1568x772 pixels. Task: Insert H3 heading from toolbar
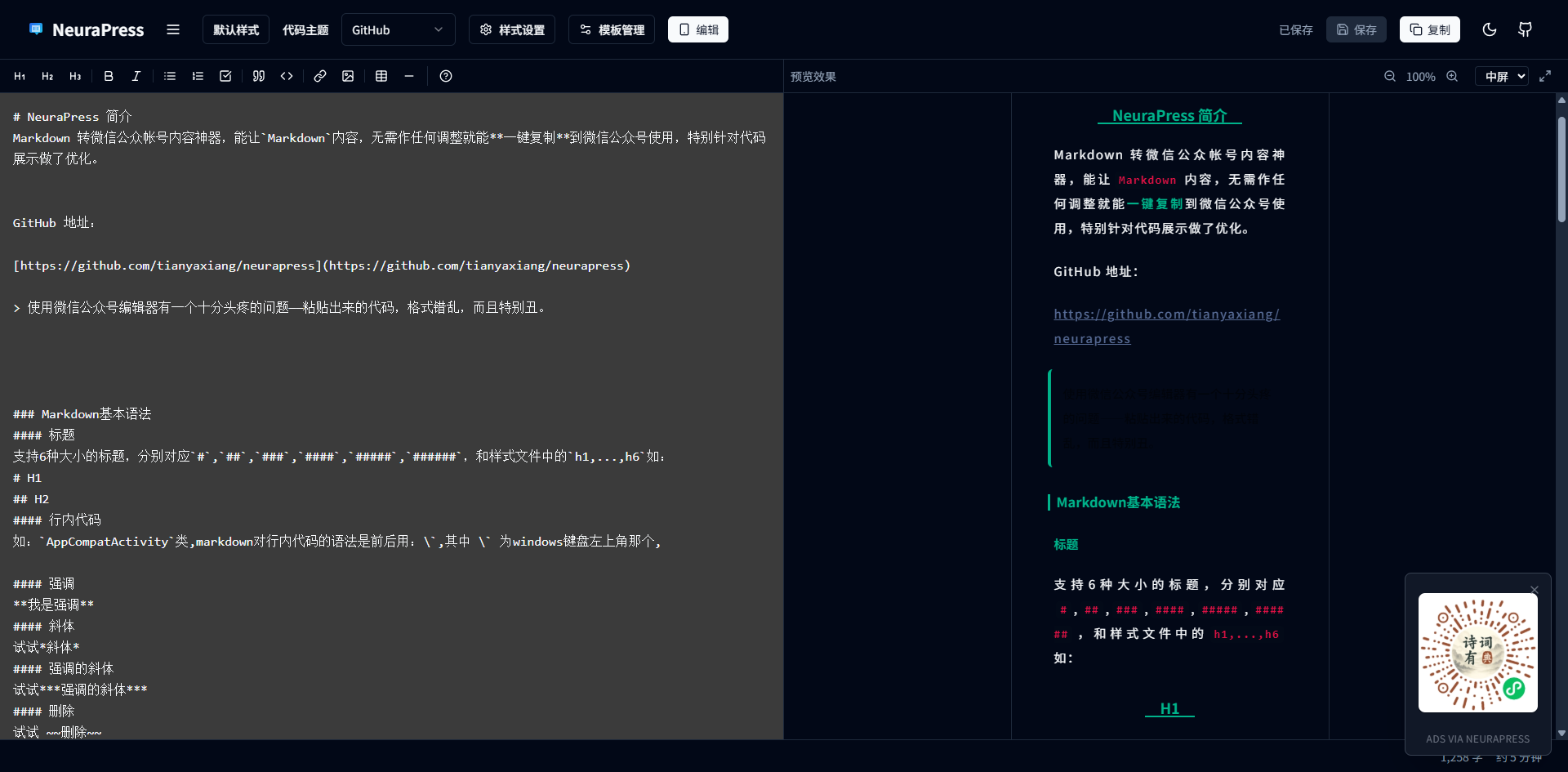[75, 76]
